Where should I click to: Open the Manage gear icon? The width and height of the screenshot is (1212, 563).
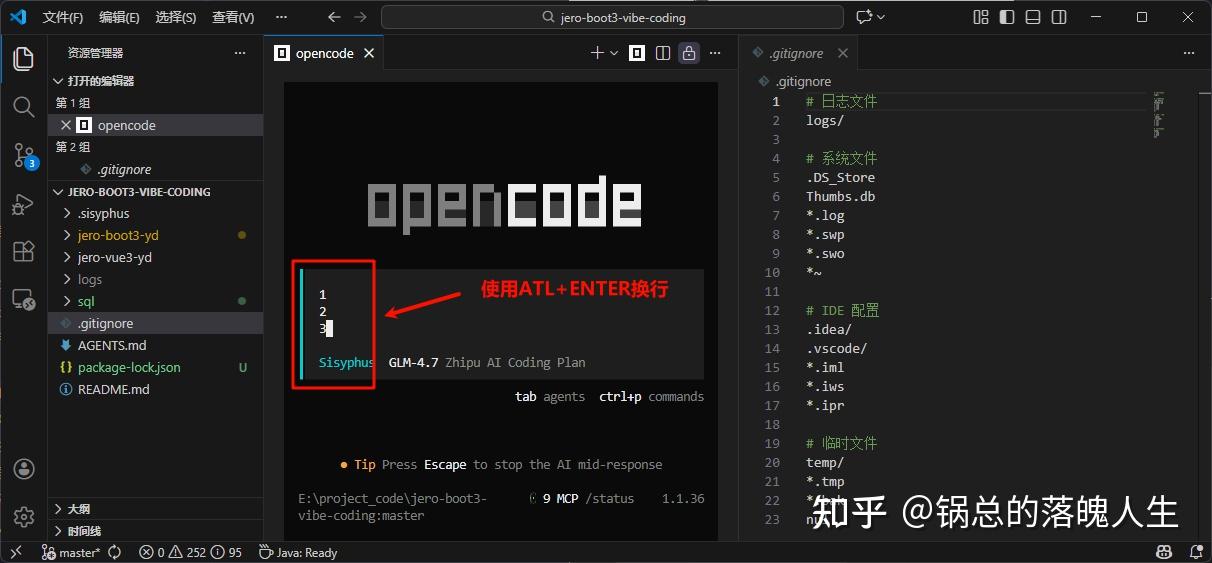pyautogui.click(x=23, y=517)
